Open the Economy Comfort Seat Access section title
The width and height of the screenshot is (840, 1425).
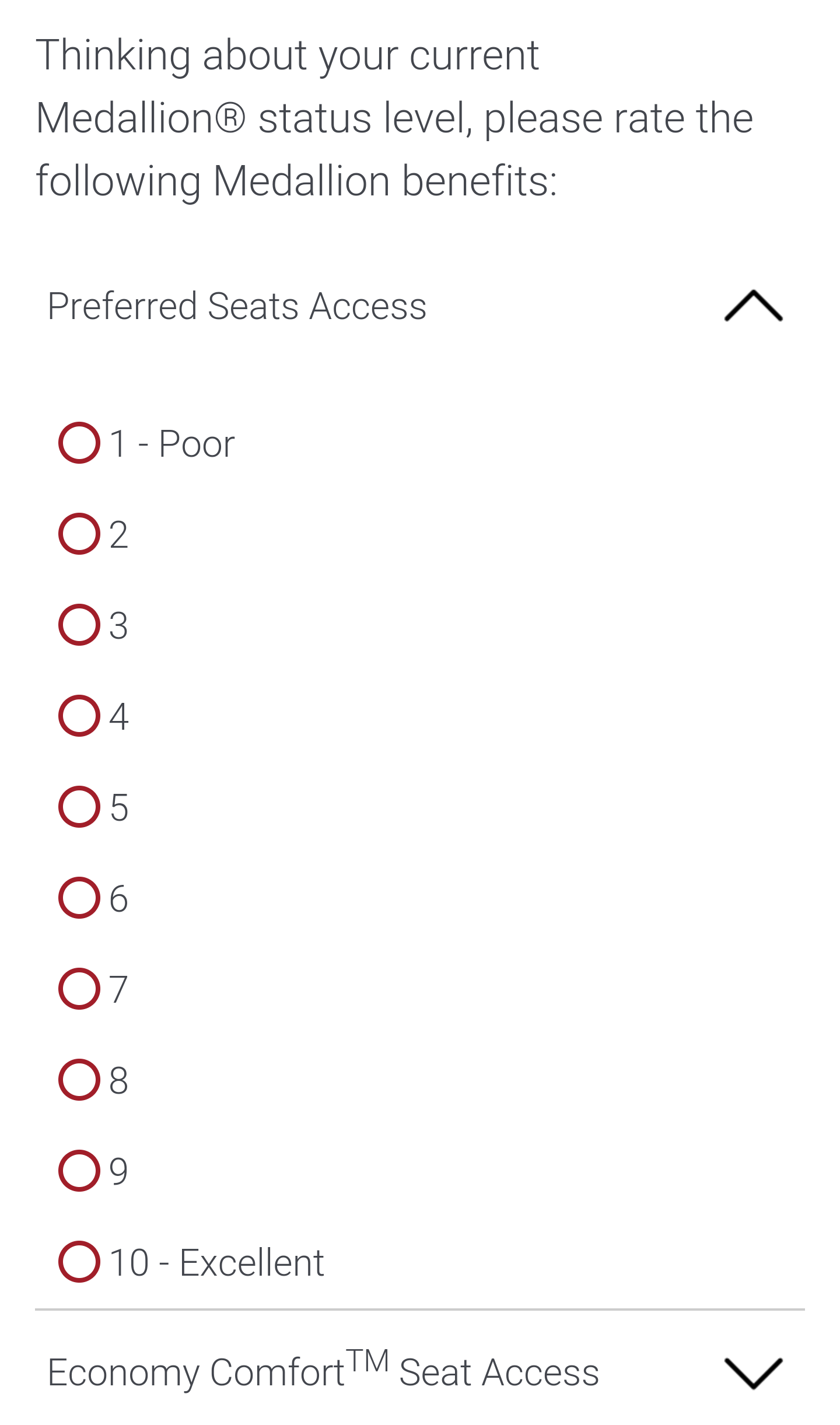pyautogui.click(x=323, y=1372)
